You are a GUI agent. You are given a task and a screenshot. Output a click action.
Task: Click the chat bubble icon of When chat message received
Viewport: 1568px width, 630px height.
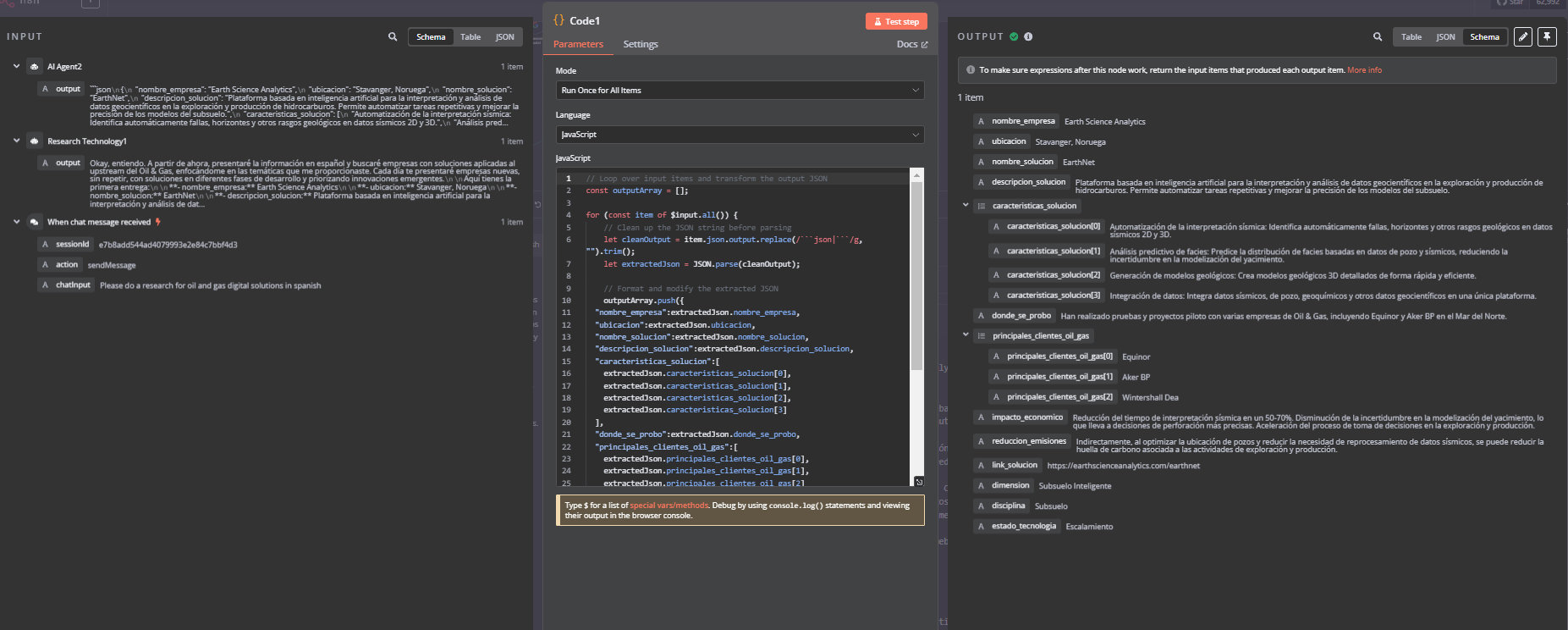35,222
